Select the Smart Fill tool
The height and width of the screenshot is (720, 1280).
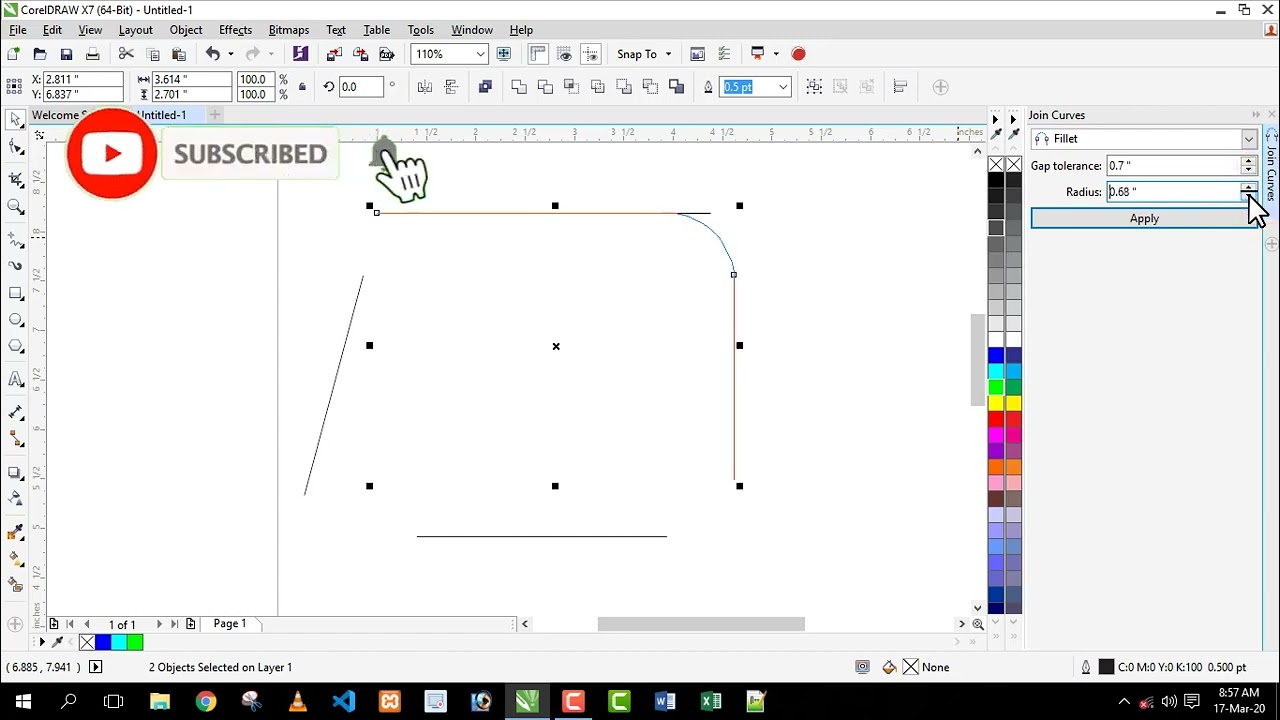[16, 585]
